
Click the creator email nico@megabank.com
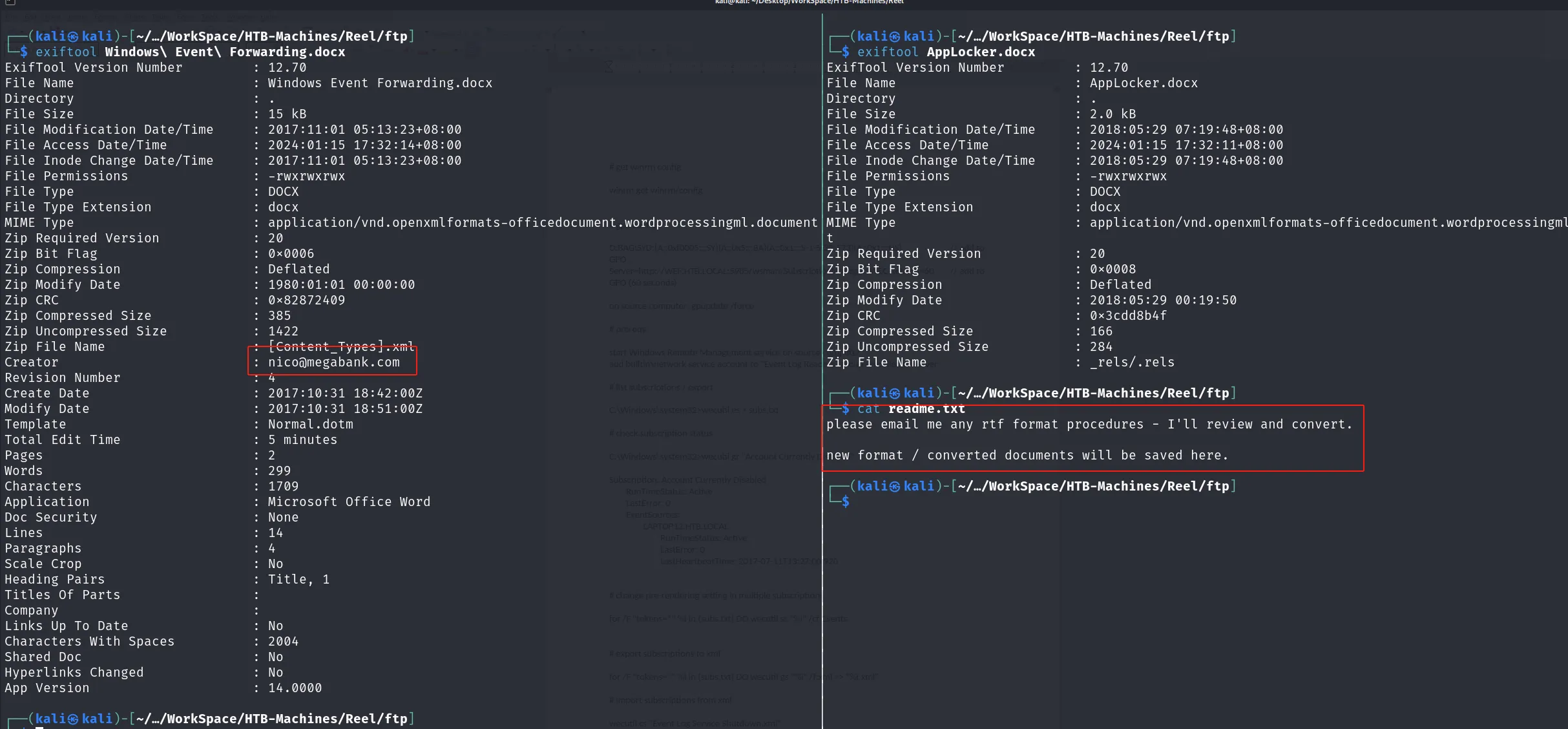coord(334,363)
